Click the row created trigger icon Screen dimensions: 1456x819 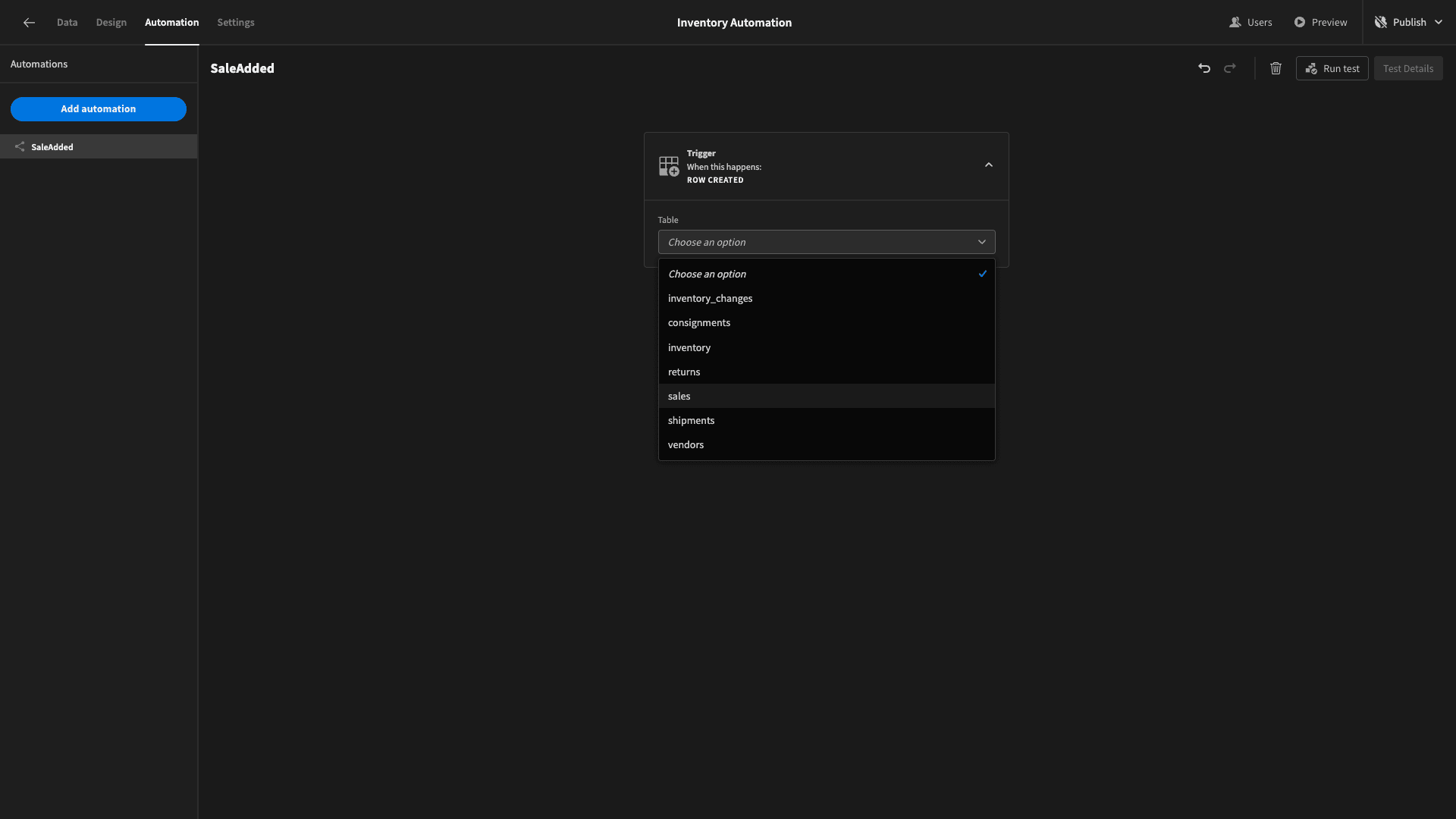669,166
